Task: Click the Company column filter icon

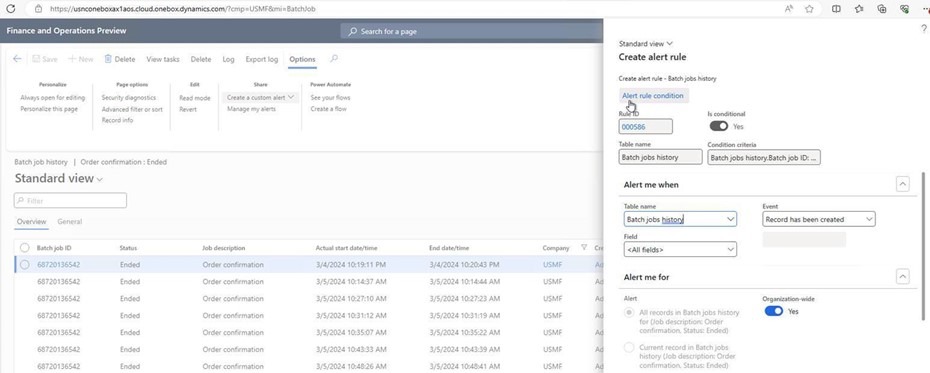Action: [x=584, y=248]
